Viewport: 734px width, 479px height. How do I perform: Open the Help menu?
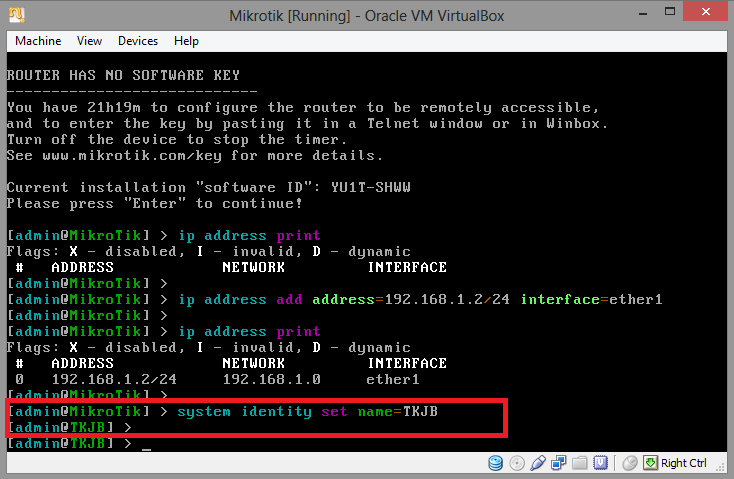[x=186, y=41]
